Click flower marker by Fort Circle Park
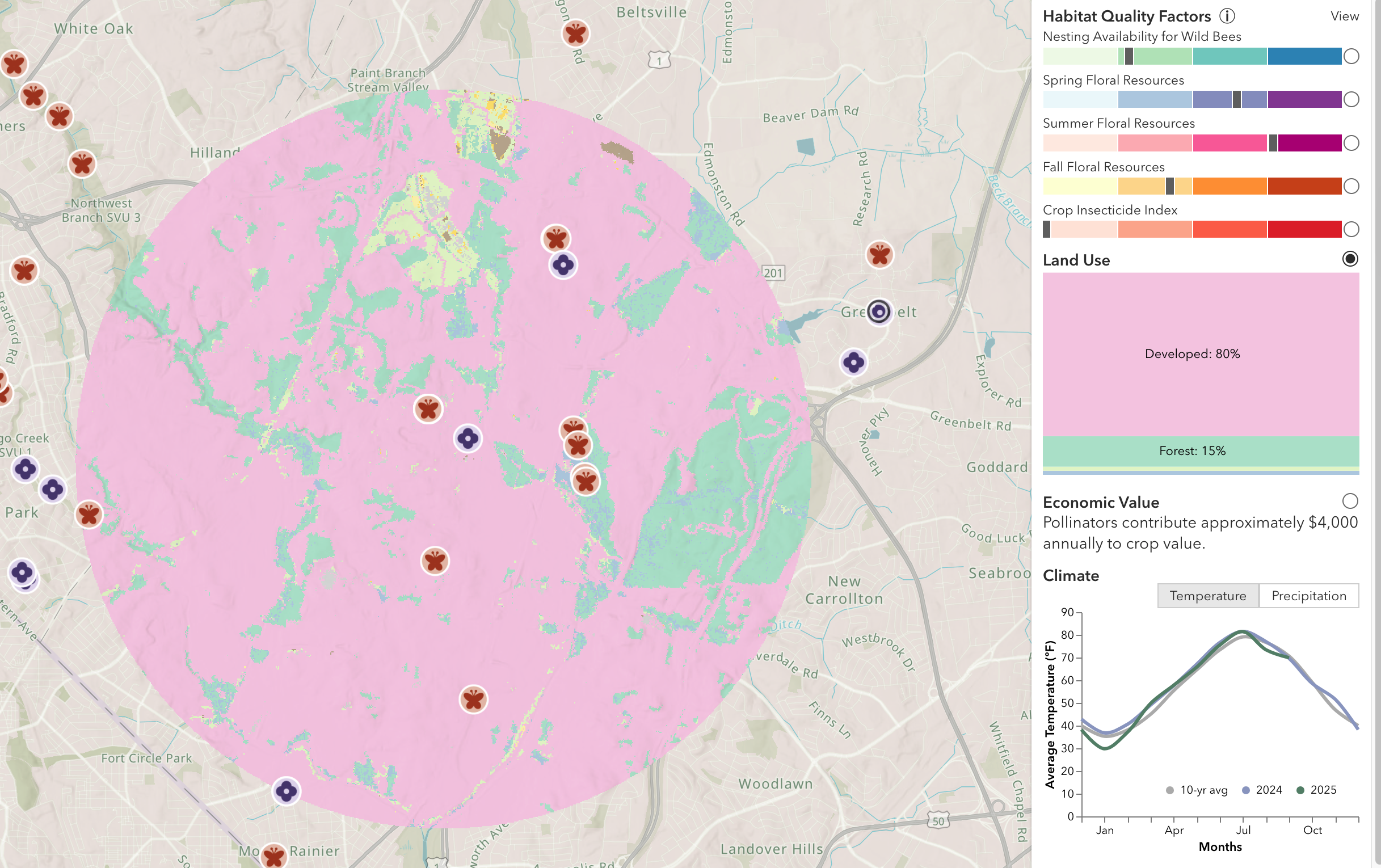 click(x=285, y=792)
